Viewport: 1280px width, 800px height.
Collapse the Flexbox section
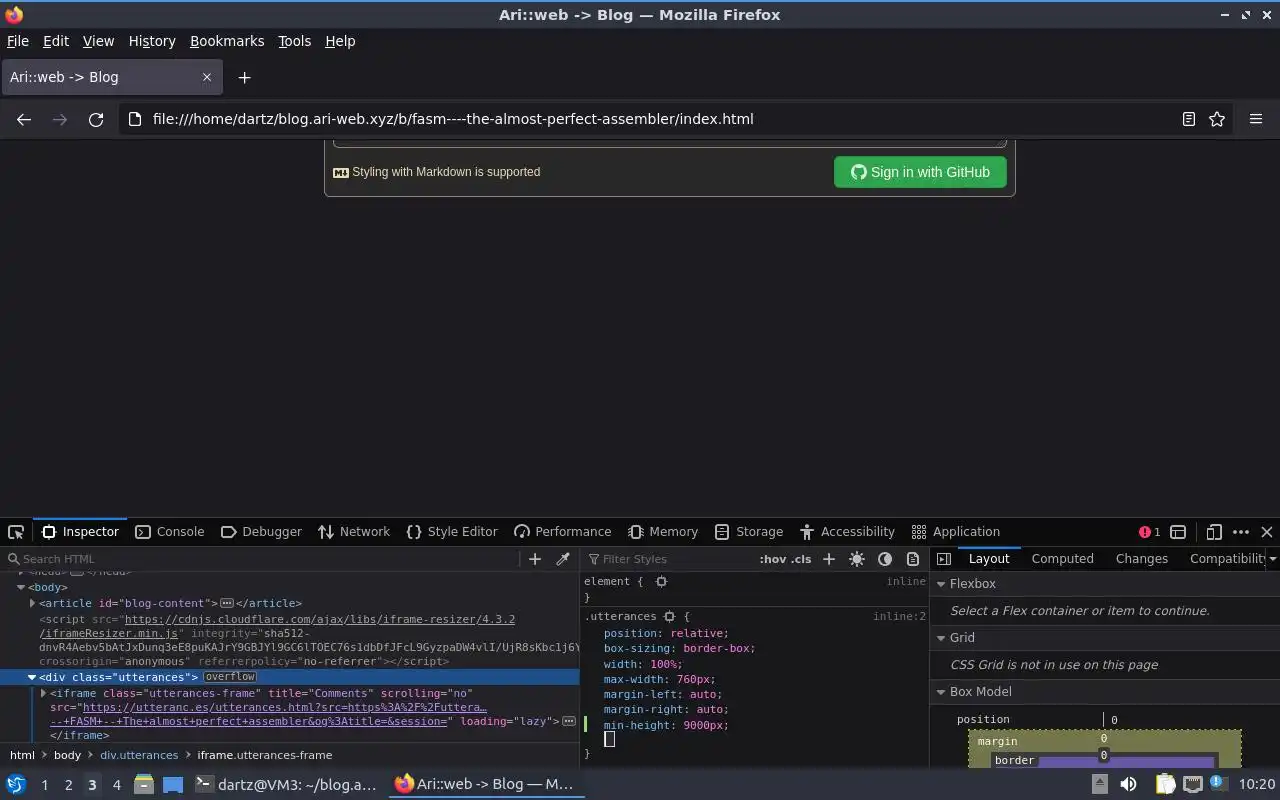click(941, 584)
